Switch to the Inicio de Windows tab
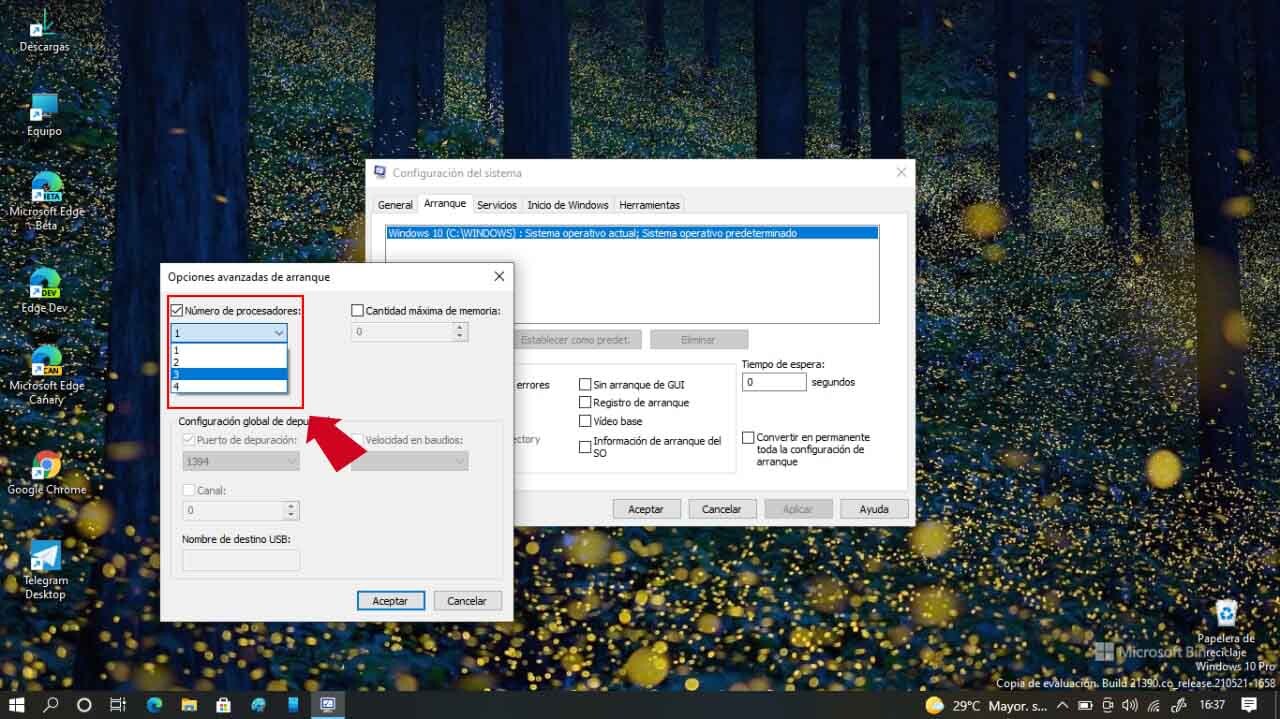1280x719 pixels. click(x=568, y=205)
